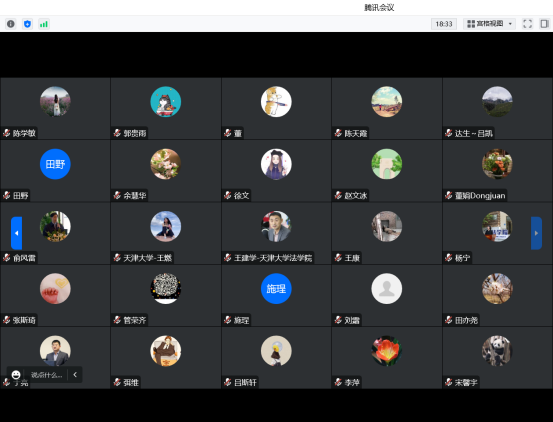The width and height of the screenshot is (553, 422).
Task: Click the muted mic icon for 施理
Action: coord(227,320)
